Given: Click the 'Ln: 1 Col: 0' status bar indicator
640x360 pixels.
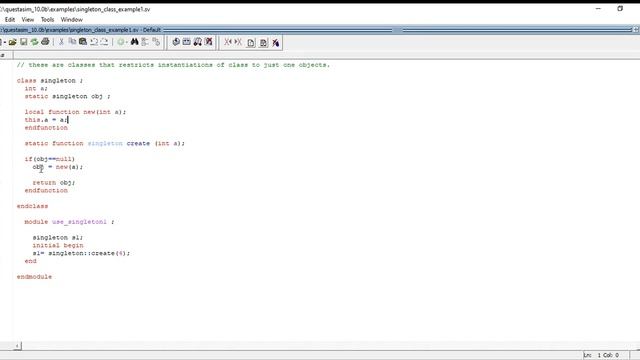Looking at the screenshot, I should tap(601, 355).
